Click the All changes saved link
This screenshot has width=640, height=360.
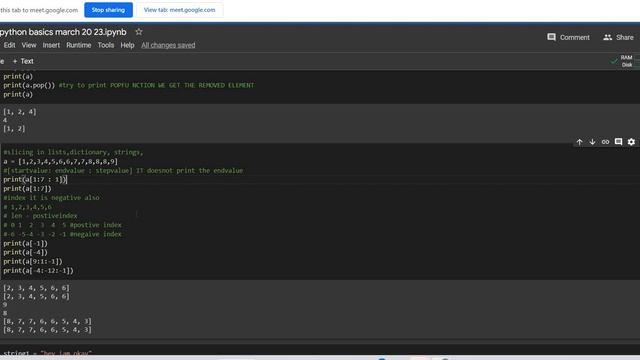168,45
